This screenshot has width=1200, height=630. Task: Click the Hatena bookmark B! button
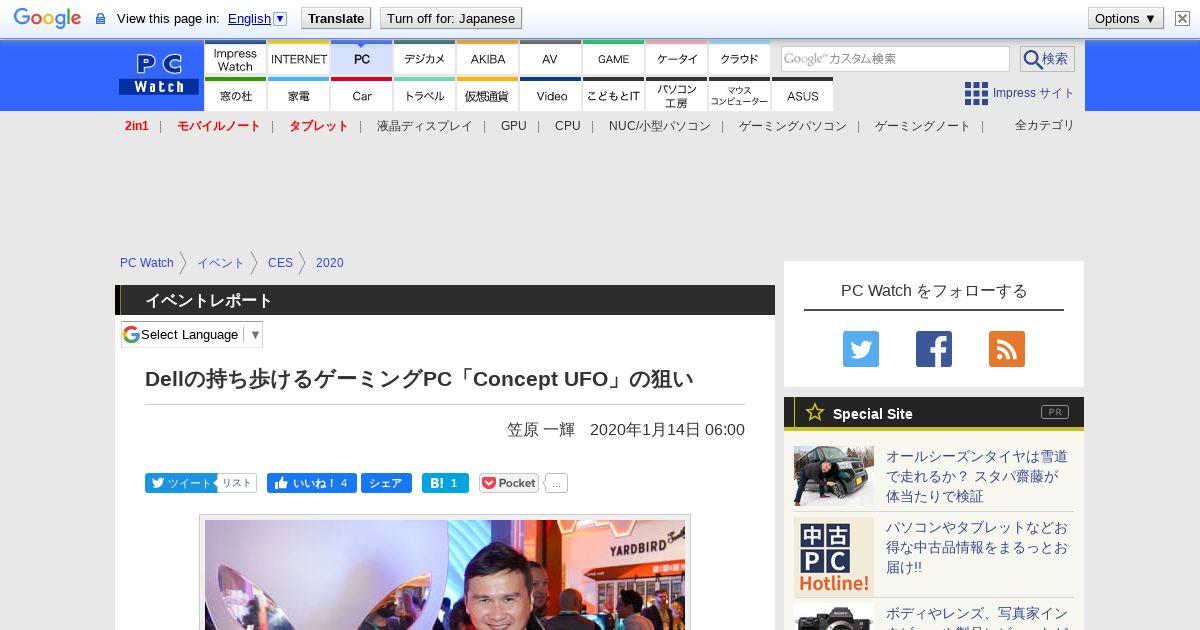pos(445,483)
